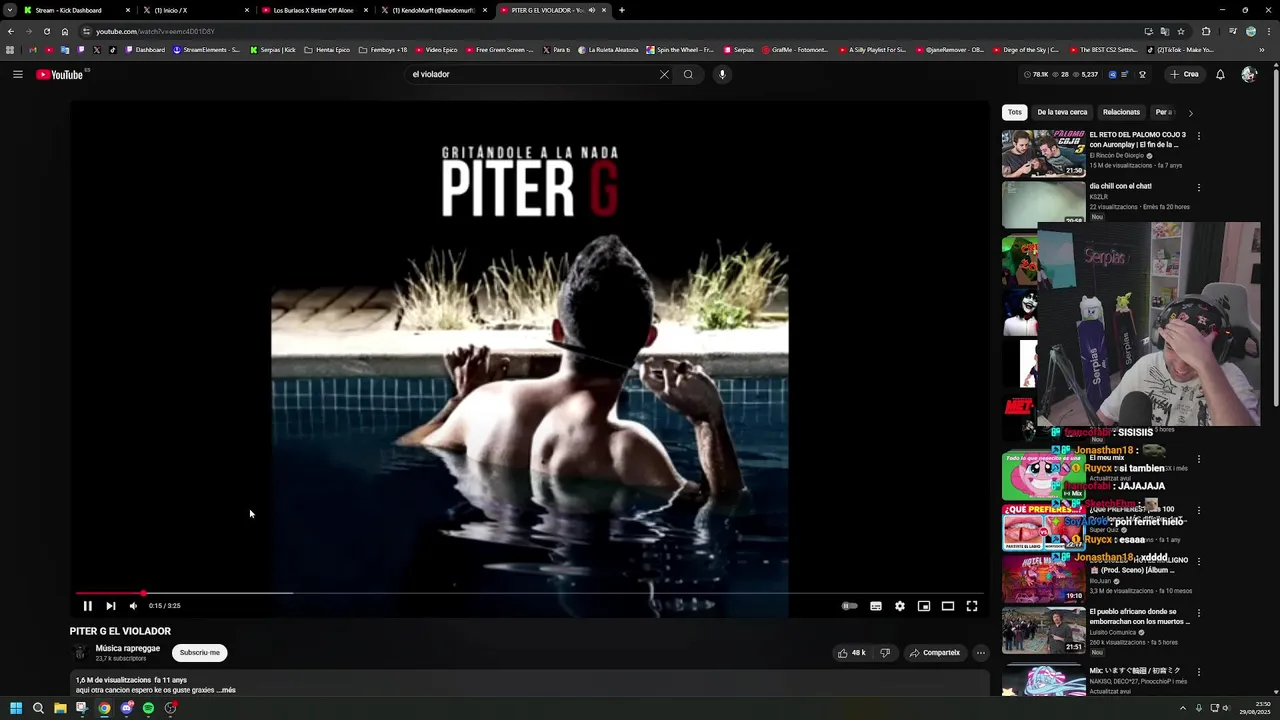Viewport: 1280px width, 720px height.
Task: Open the Windows Start menu
Action: pyautogui.click(x=16, y=708)
